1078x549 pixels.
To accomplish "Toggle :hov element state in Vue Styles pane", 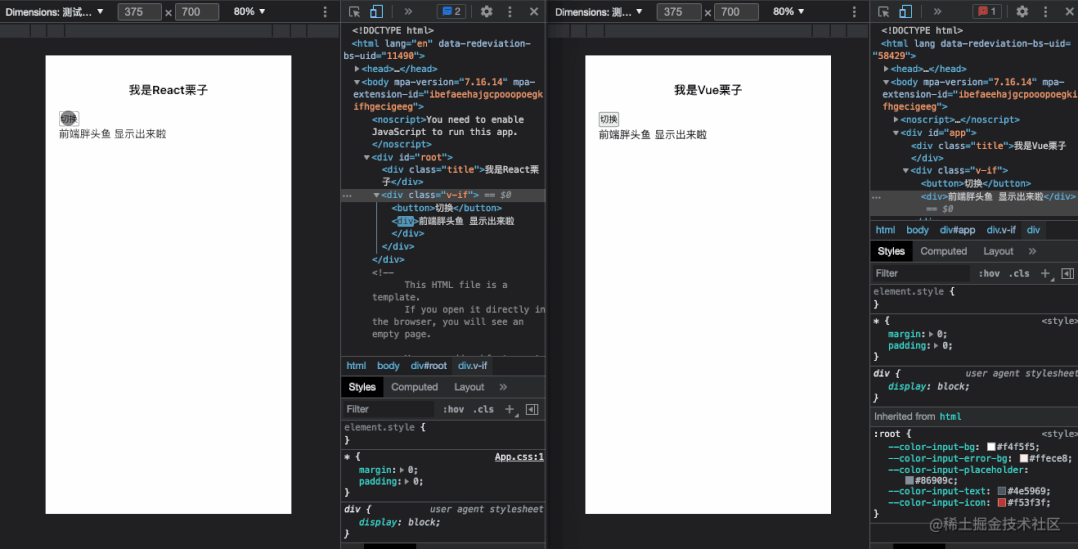I will point(989,273).
